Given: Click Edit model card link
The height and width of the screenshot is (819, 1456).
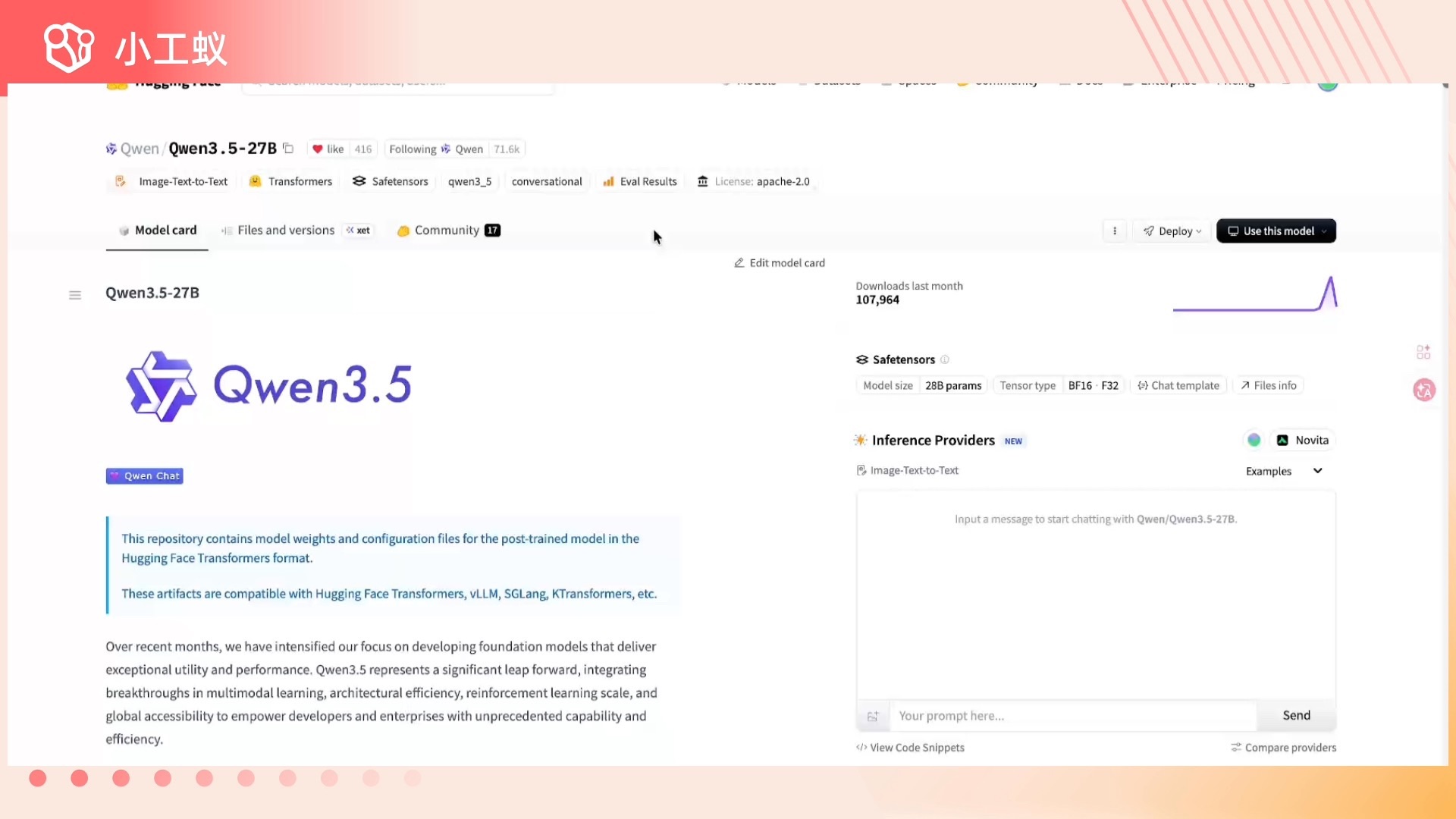Looking at the screenshot, I should [780, 263].
